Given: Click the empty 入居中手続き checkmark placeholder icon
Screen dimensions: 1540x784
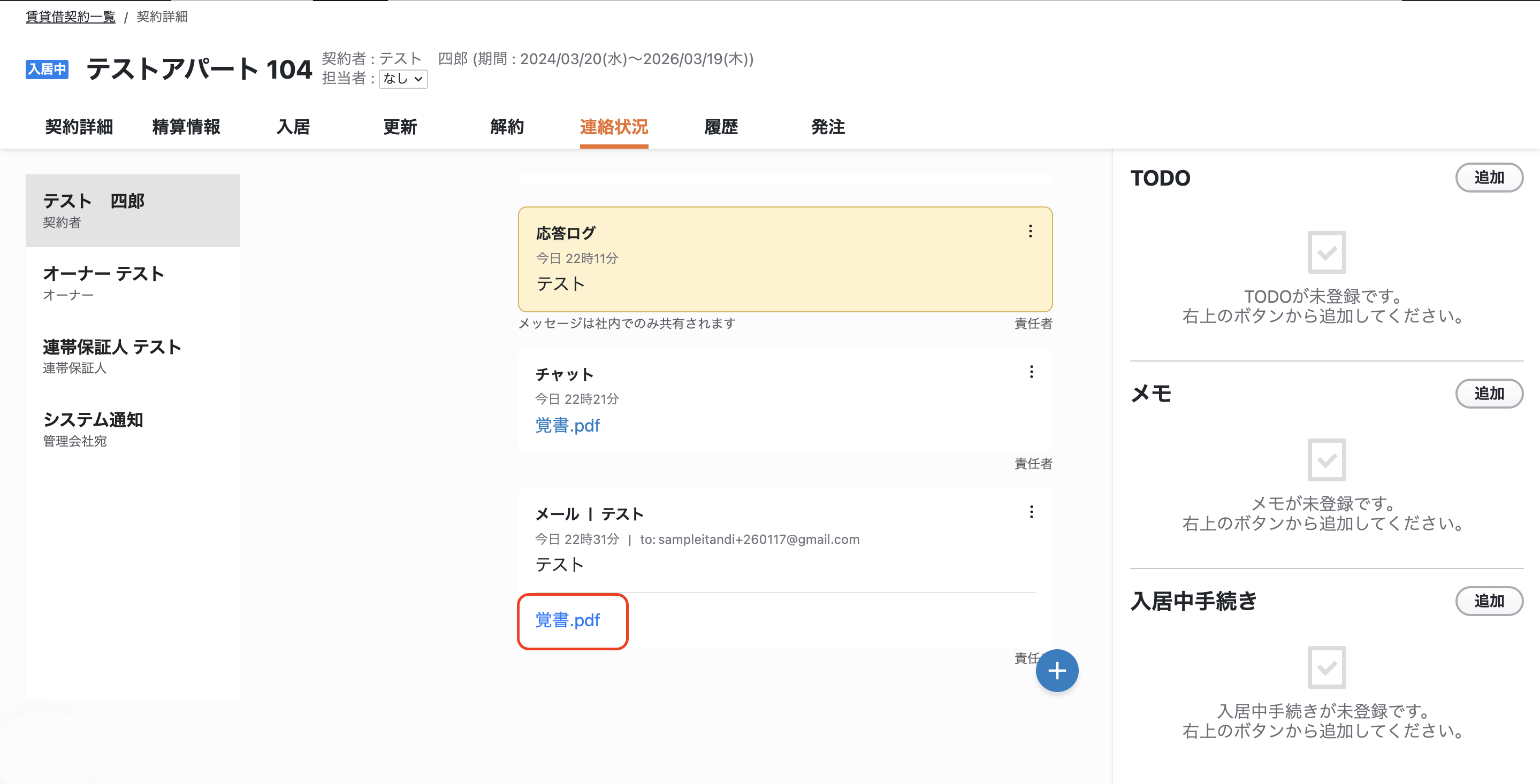Looking at the screenshot, I should (x=1326, y=667).
